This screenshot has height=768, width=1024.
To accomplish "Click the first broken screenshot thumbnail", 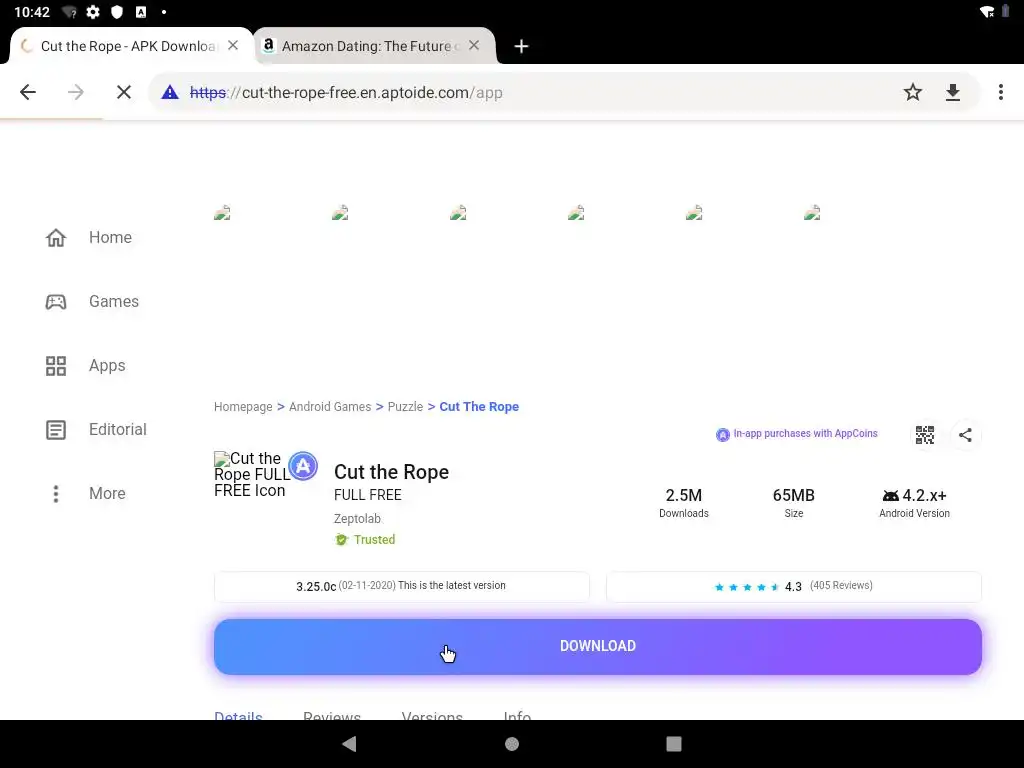I will pyautogui.click(x=222, y=212).
